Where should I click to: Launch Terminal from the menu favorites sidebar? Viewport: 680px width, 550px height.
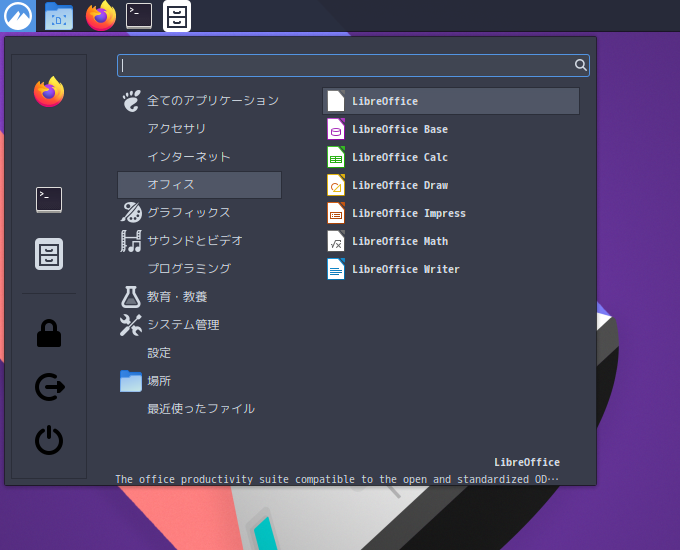[x=49, y=200]
